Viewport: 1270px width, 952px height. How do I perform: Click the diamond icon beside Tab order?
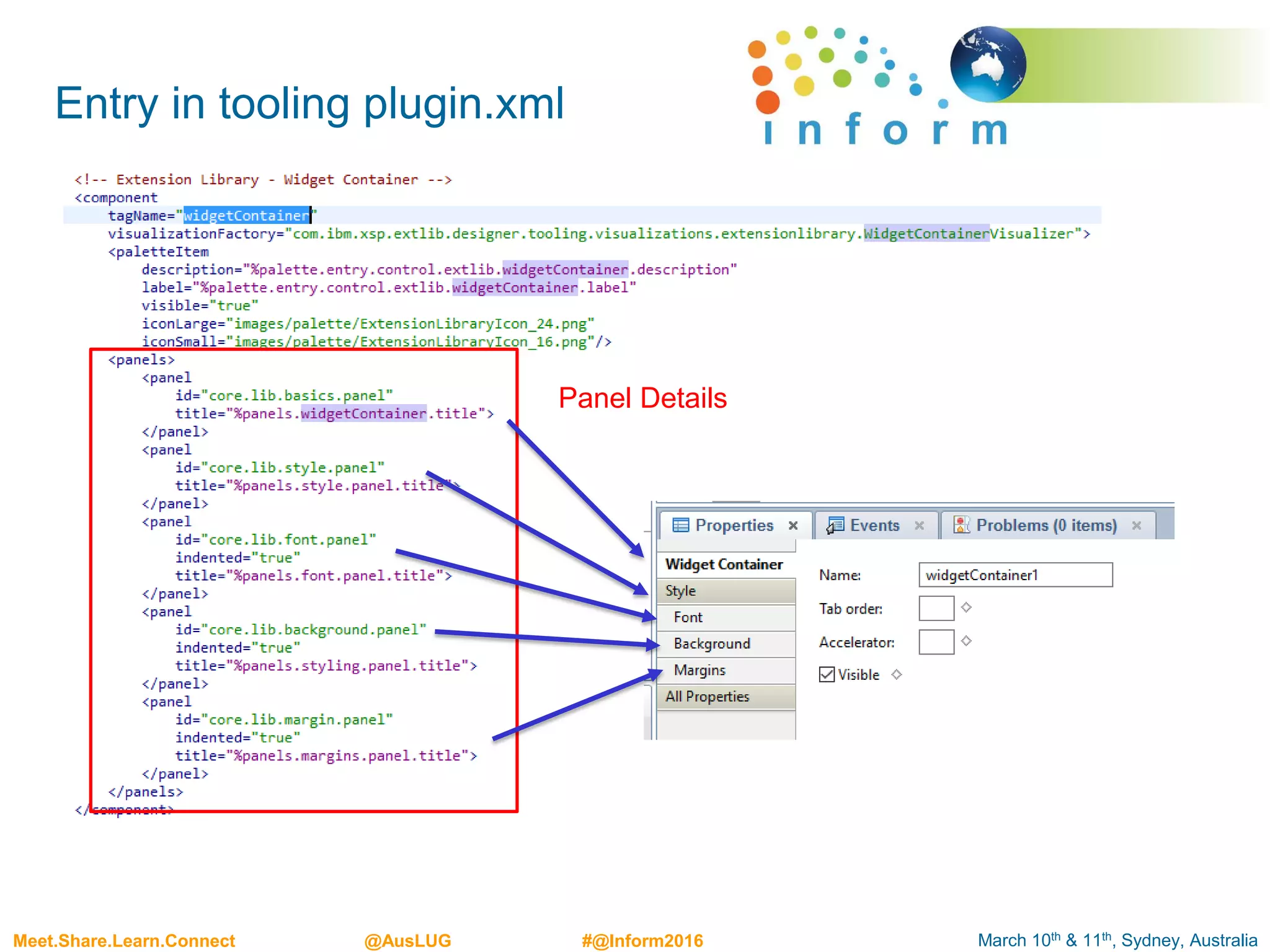(966, 607)
